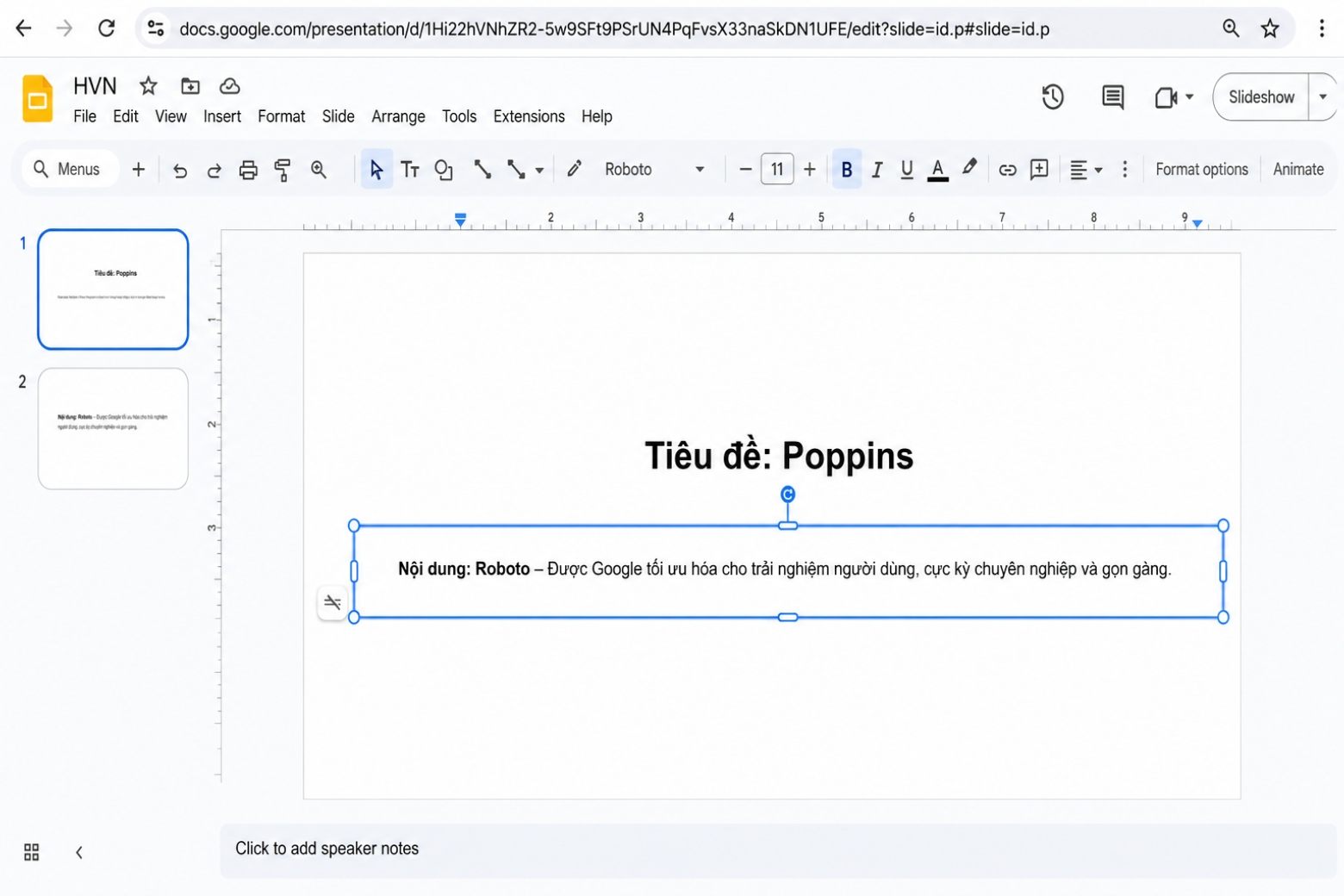Select slide 2 thumbnail
The height and width of the screenshot is (896, 1344).
113,429
